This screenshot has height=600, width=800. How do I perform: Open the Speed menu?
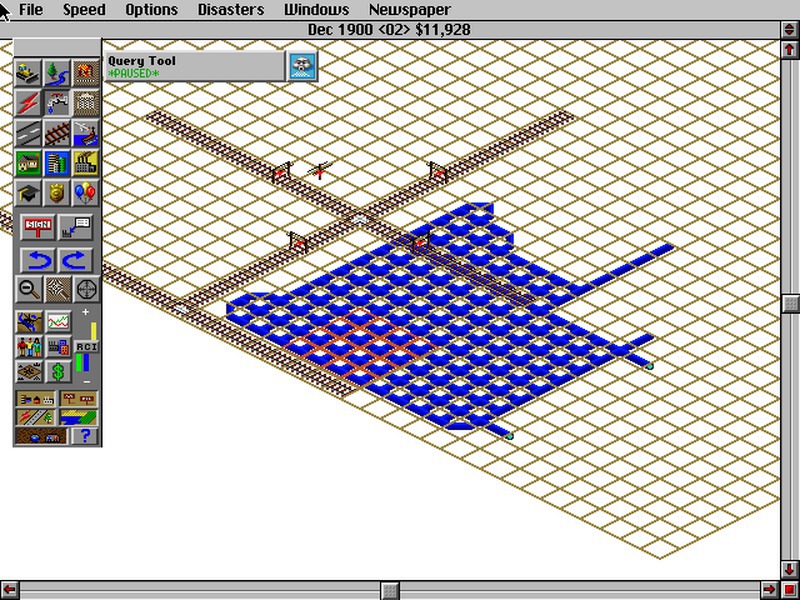pyautogui.click(x=84, y=10)
